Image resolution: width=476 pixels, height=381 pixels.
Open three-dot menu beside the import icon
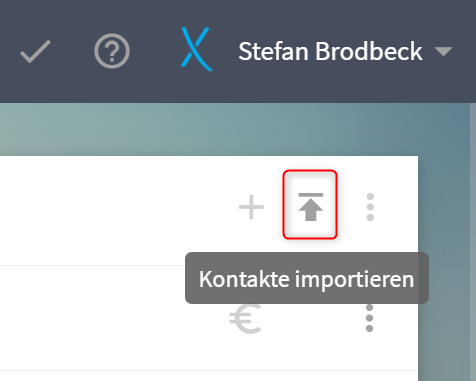[x=370, y=207]
